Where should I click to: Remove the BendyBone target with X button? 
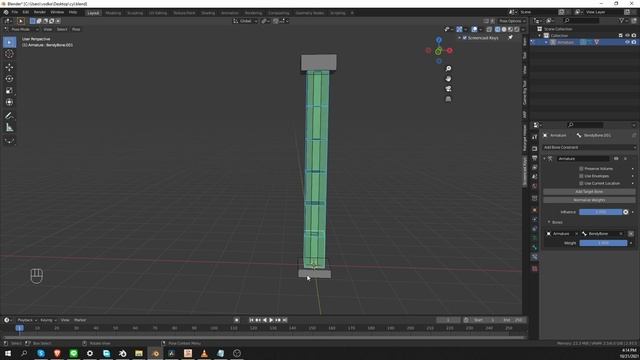pos(631,233)
